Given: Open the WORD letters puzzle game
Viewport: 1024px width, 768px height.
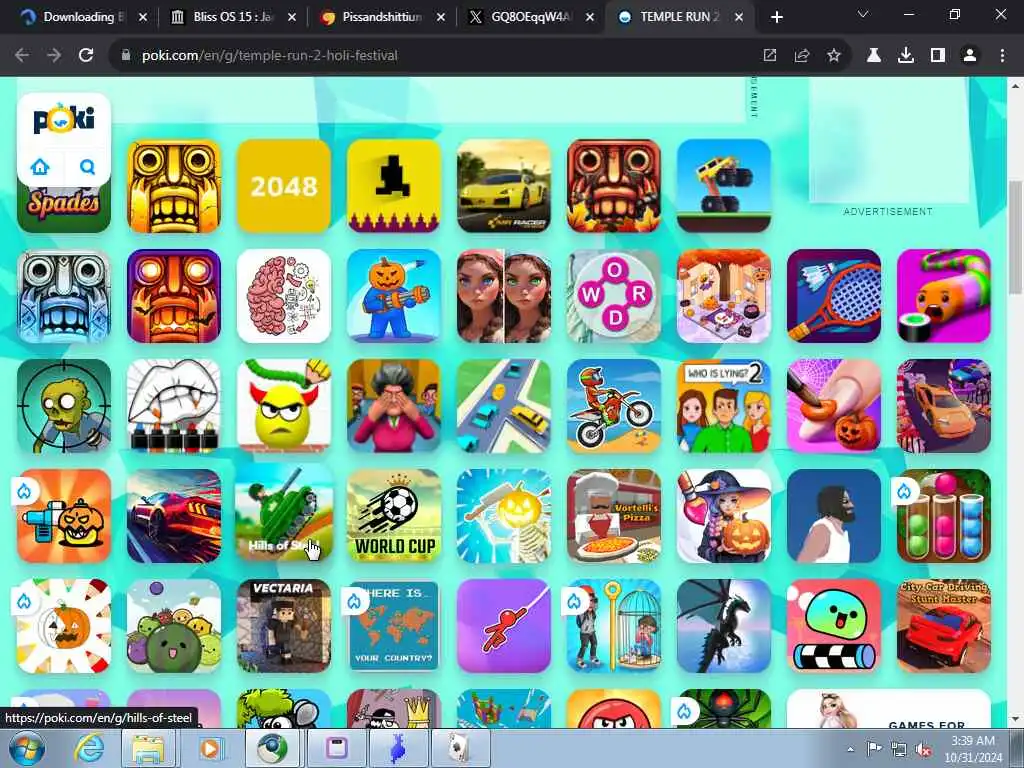Looking at the screenshot, I should 614,296.
